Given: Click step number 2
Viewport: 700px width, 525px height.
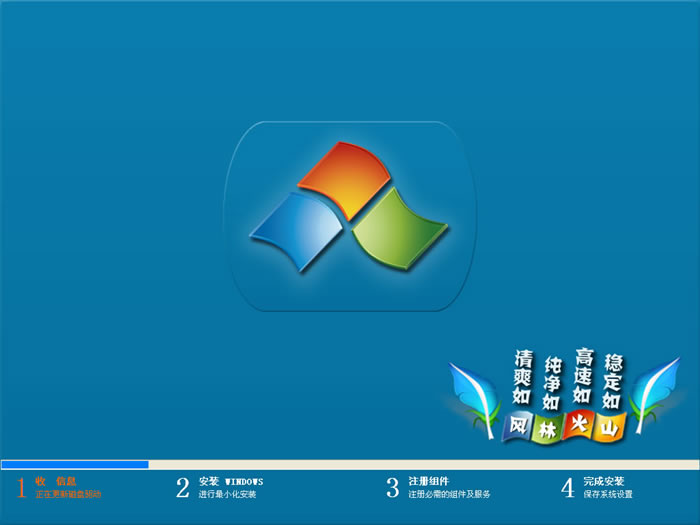Looking at the screenshot, I should click(183, 488).
